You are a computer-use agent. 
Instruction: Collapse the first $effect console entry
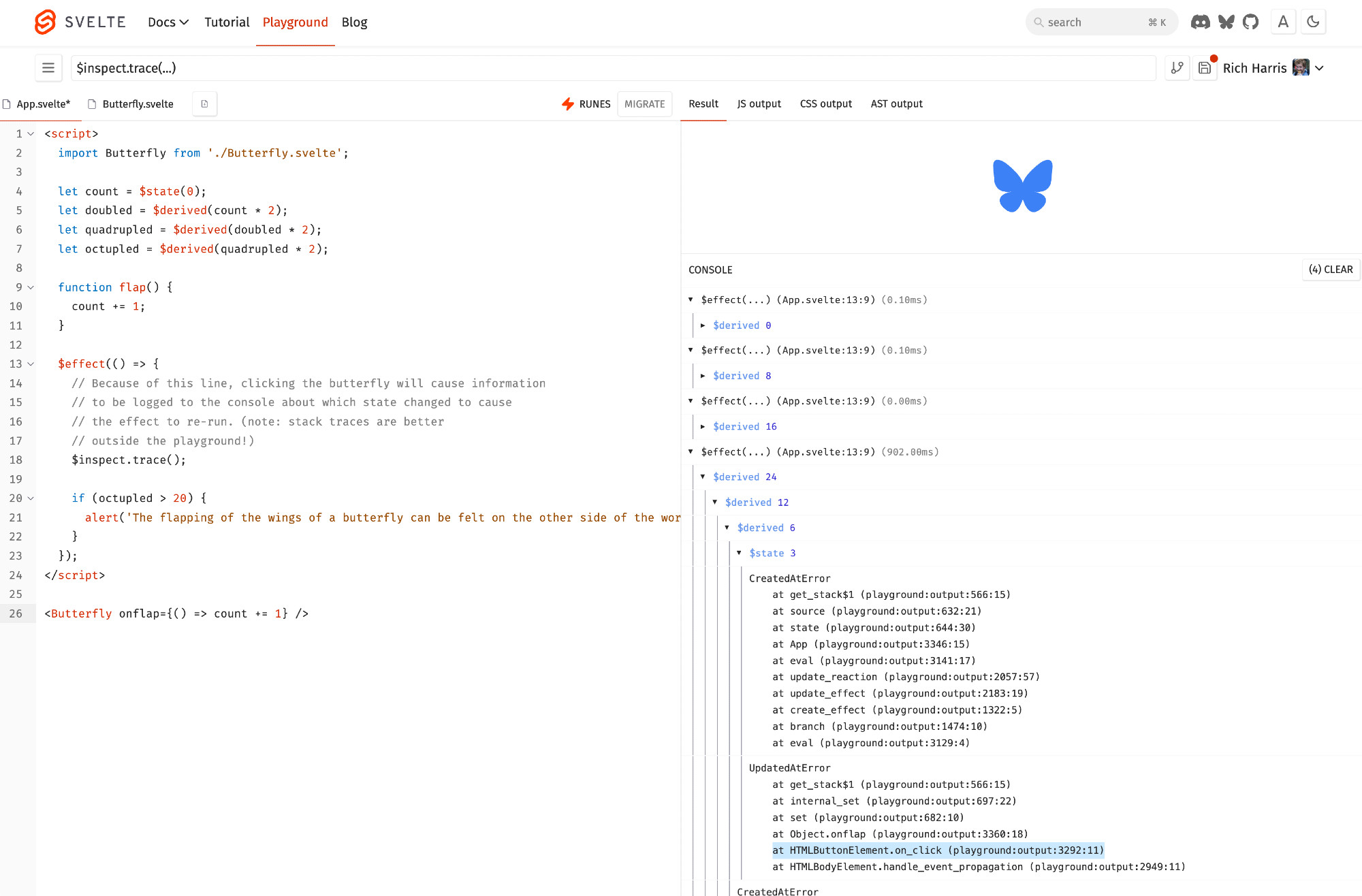691,300
